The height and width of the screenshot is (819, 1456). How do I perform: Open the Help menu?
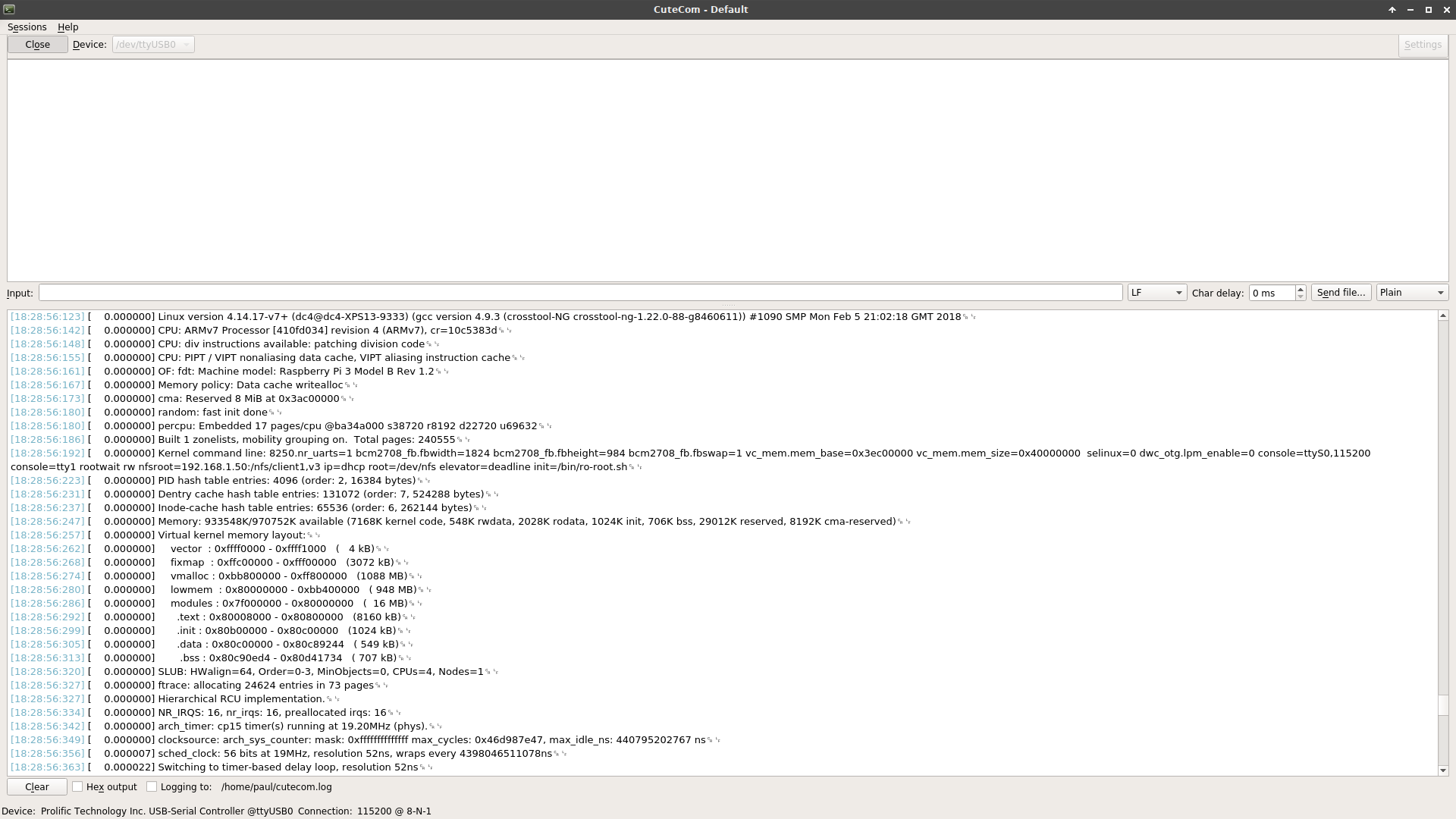[x=67, y=26]
